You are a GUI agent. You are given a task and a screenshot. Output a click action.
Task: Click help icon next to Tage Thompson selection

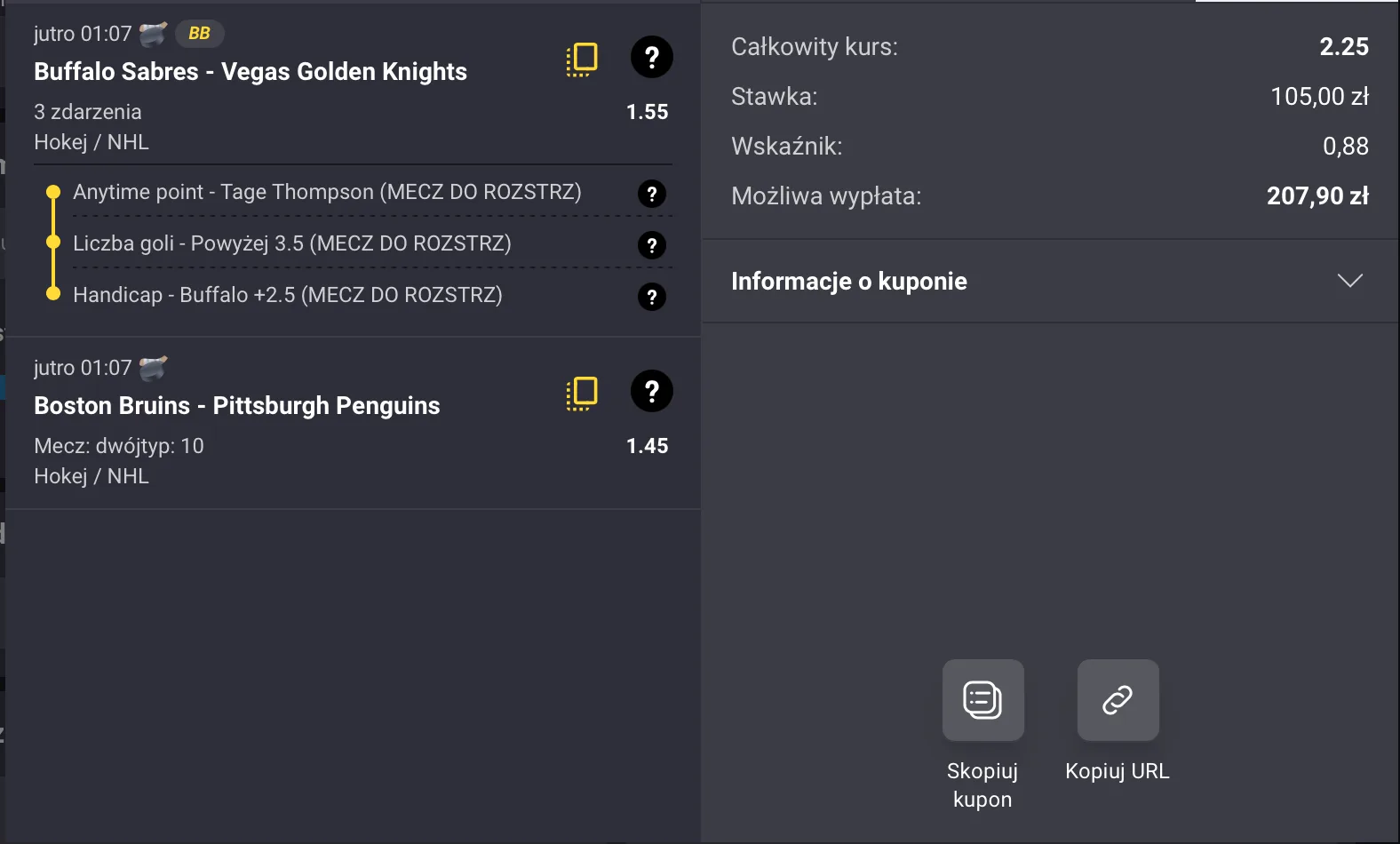(x=652, y=194)
